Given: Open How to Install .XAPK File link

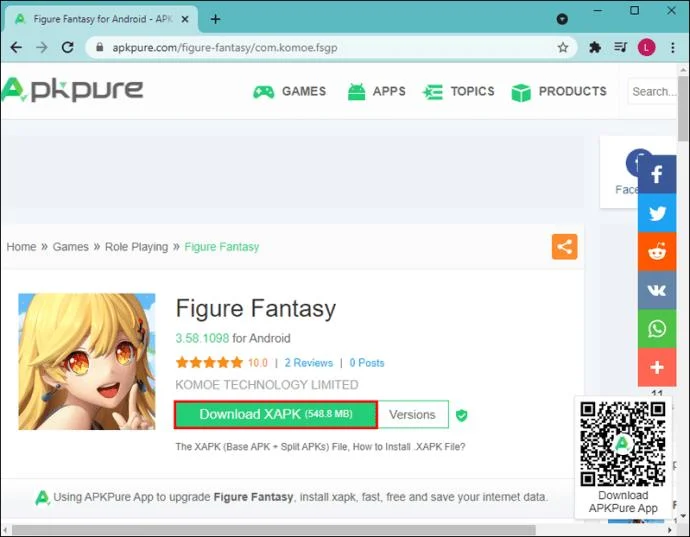Looking at the screenshot, I should (x=409, y=447).
